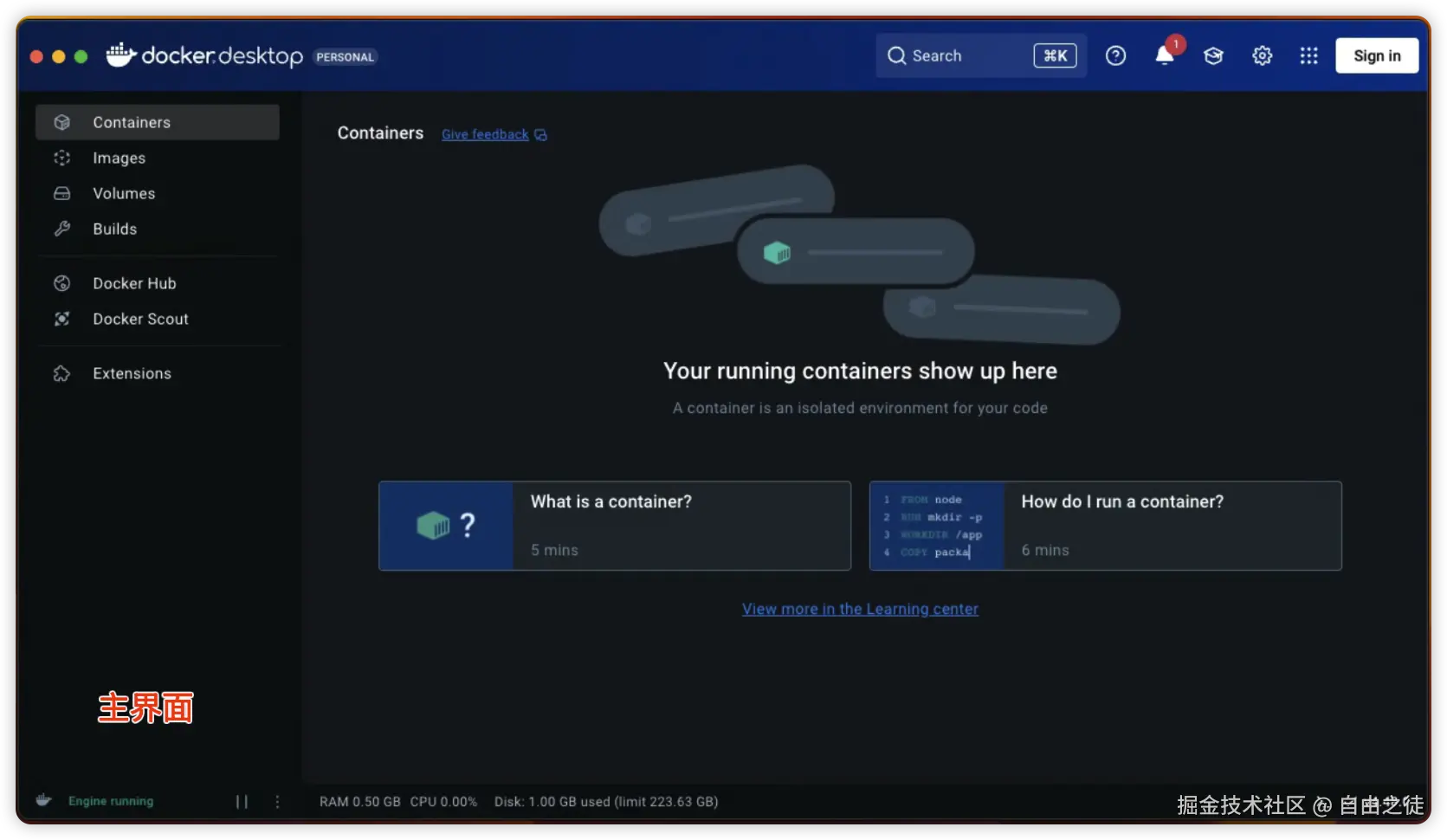Image resolution: width=1447 pixels, height=840 pixels.
Task: Click the Containers cube icon in sidebar
Action: (61, 122)
